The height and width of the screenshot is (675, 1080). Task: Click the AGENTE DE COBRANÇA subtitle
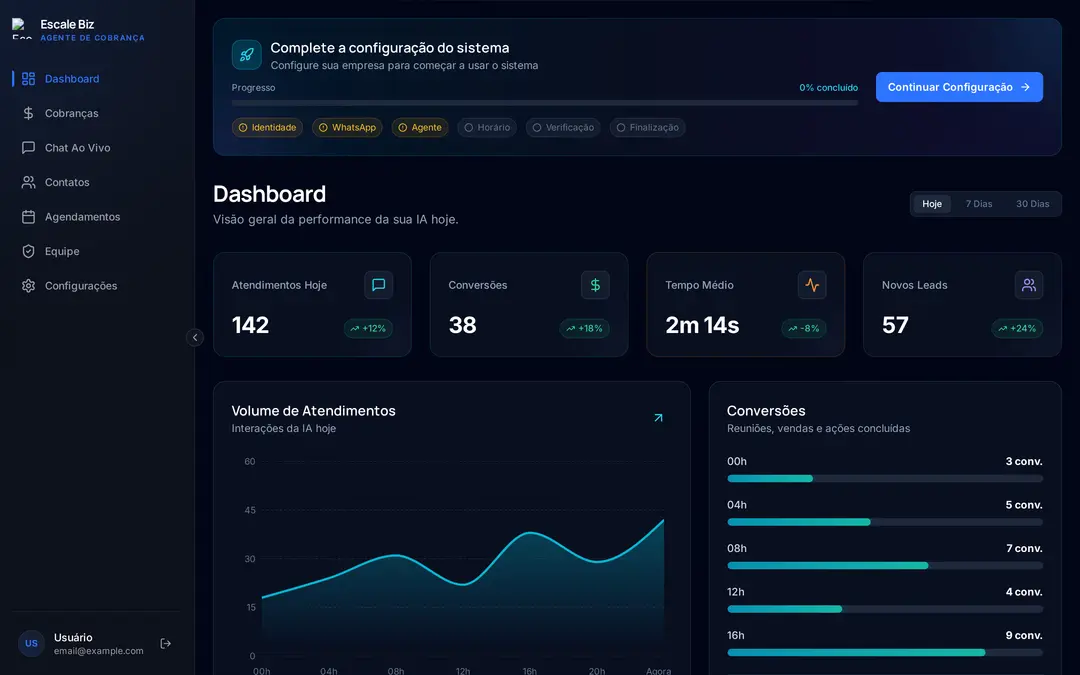pyautogui.click(x=92, y=38)
